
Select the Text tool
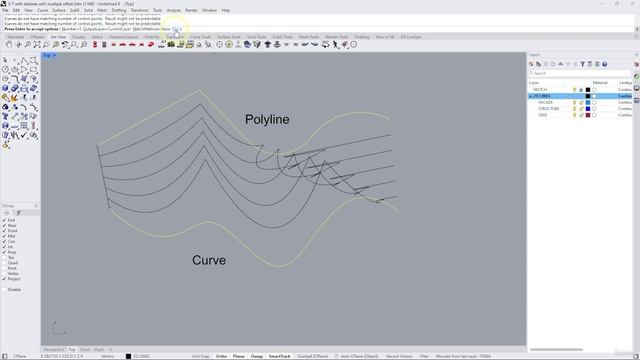5,116
